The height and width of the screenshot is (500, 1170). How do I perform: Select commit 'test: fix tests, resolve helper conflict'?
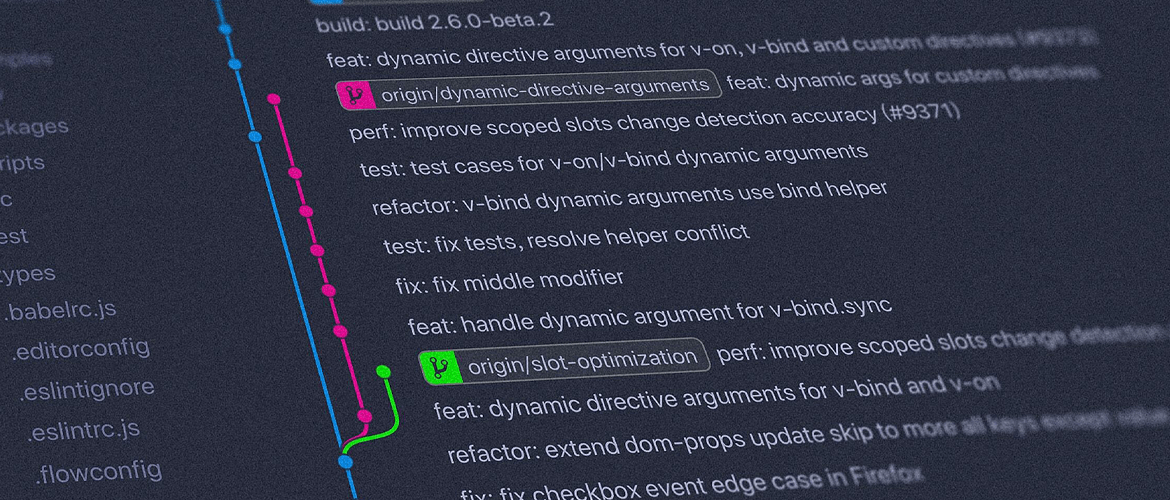tap(565, 238)
